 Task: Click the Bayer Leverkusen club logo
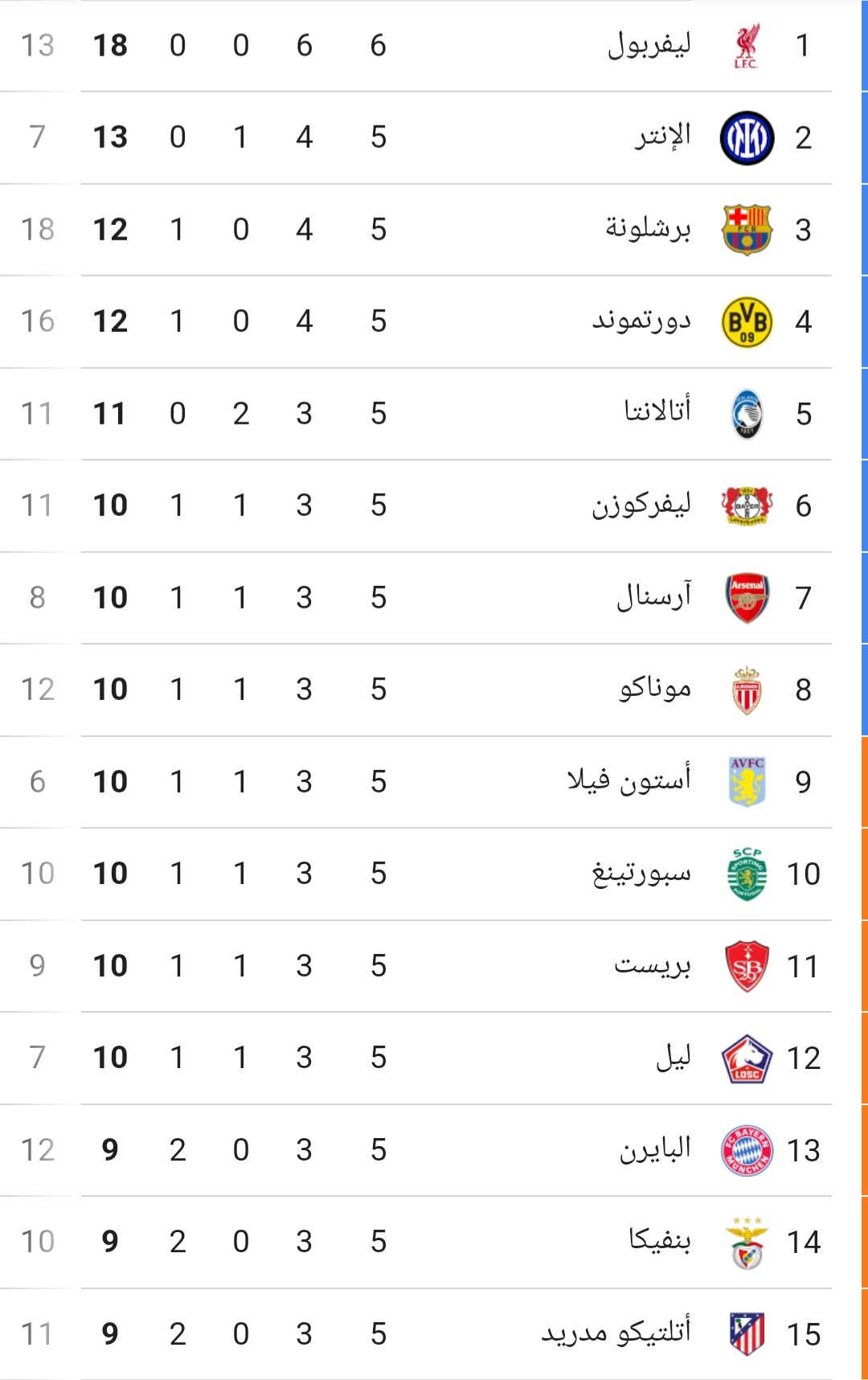pos(747,506)
